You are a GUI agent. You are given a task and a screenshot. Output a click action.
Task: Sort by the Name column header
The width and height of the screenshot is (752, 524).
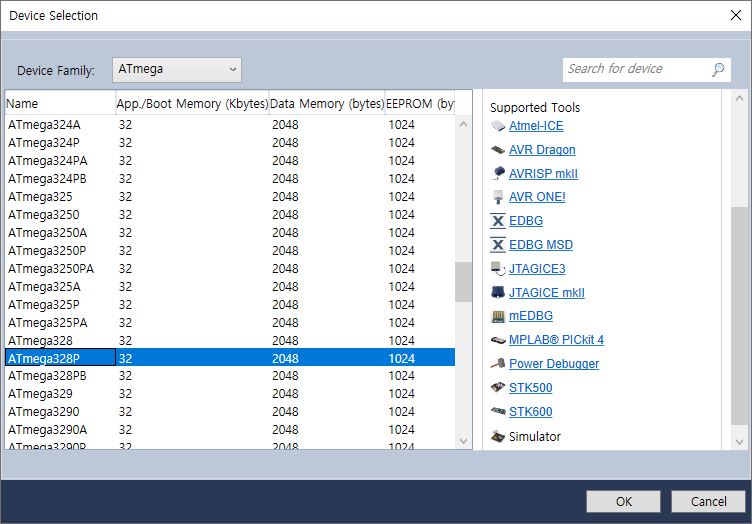point(60,104)
